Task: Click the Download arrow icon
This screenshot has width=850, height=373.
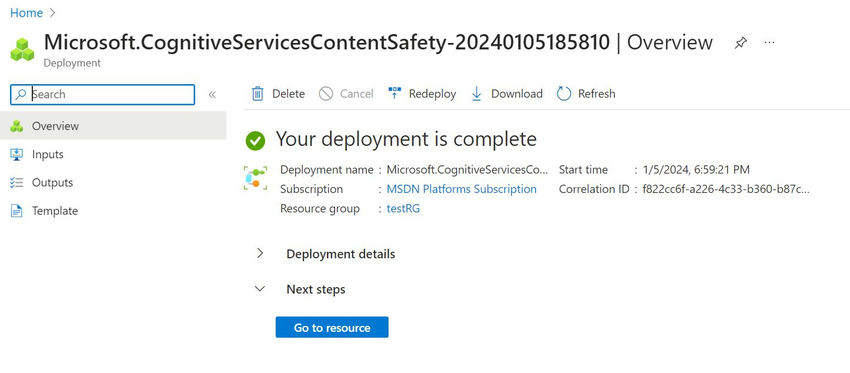Action: (x=476, y=94)
